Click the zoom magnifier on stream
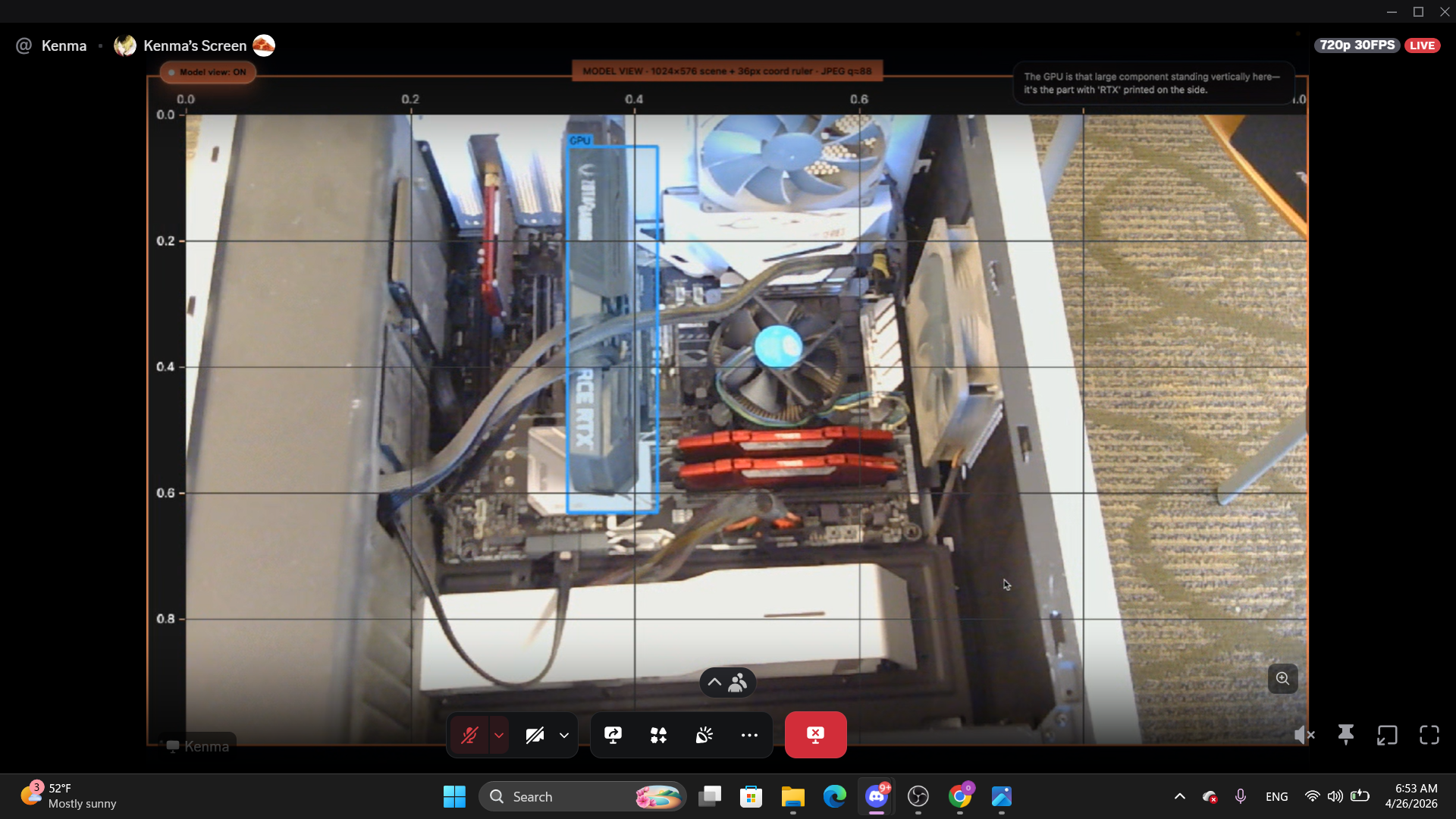The width and height of the screenshot is (1456, 819). [x=1282, y=679]
